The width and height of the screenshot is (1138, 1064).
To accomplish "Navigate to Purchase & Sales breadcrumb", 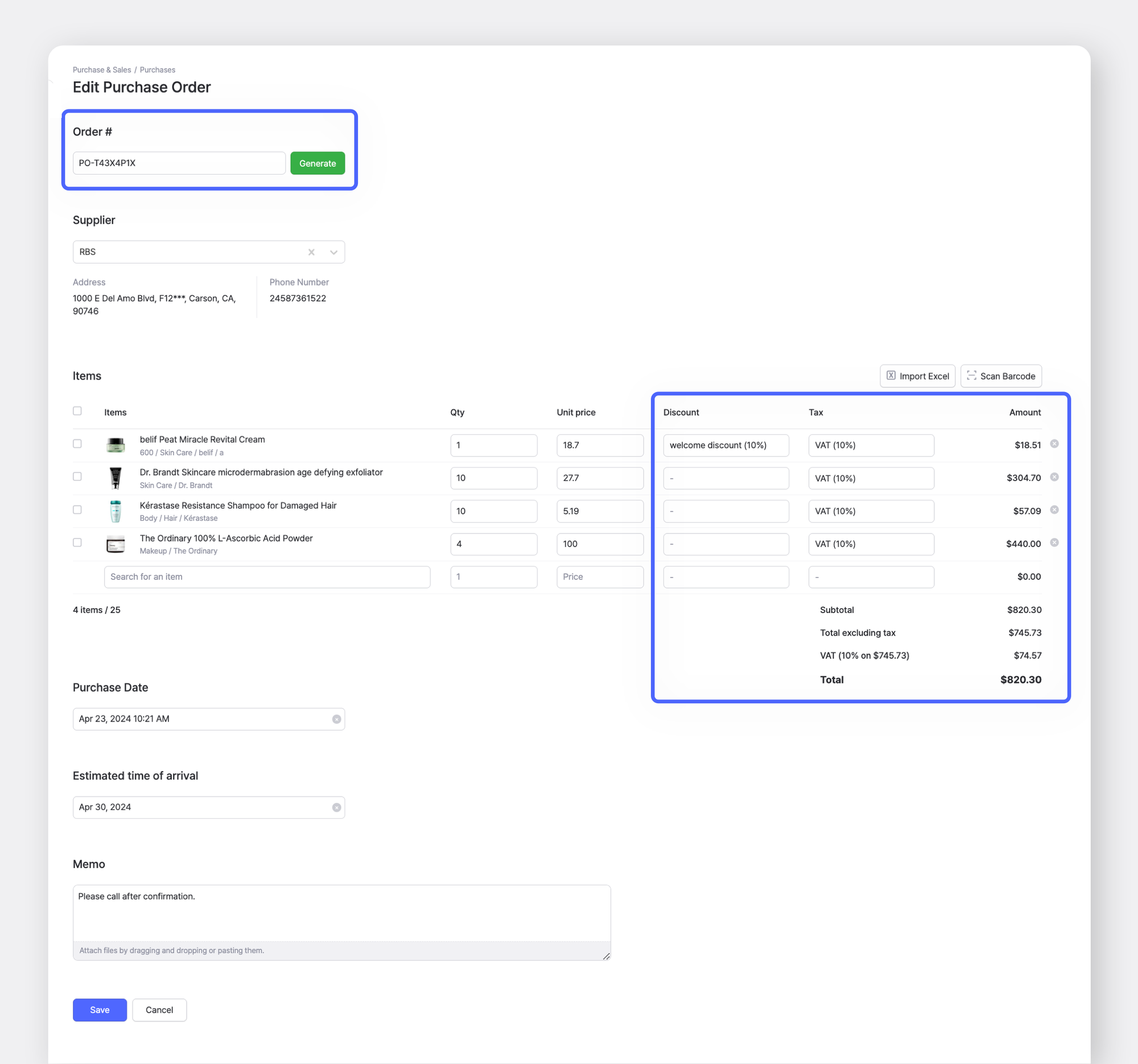I will pyautogui.click(x=101, y=70).
